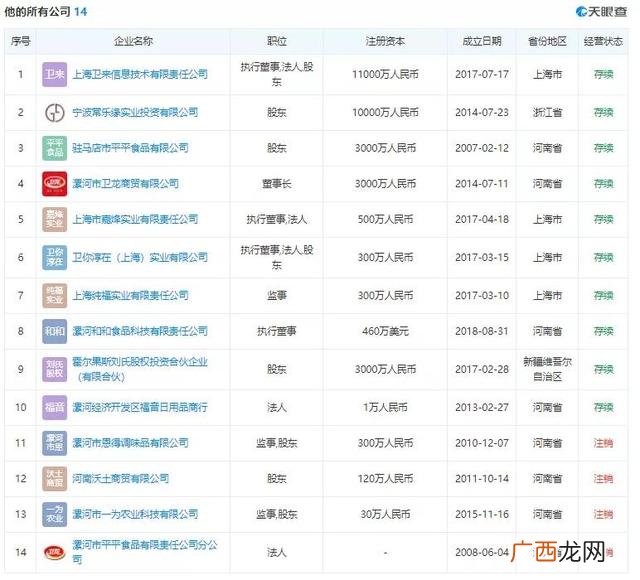Open the company link in row 11
The height and width of the screenshot is (580, 640).
130,443
